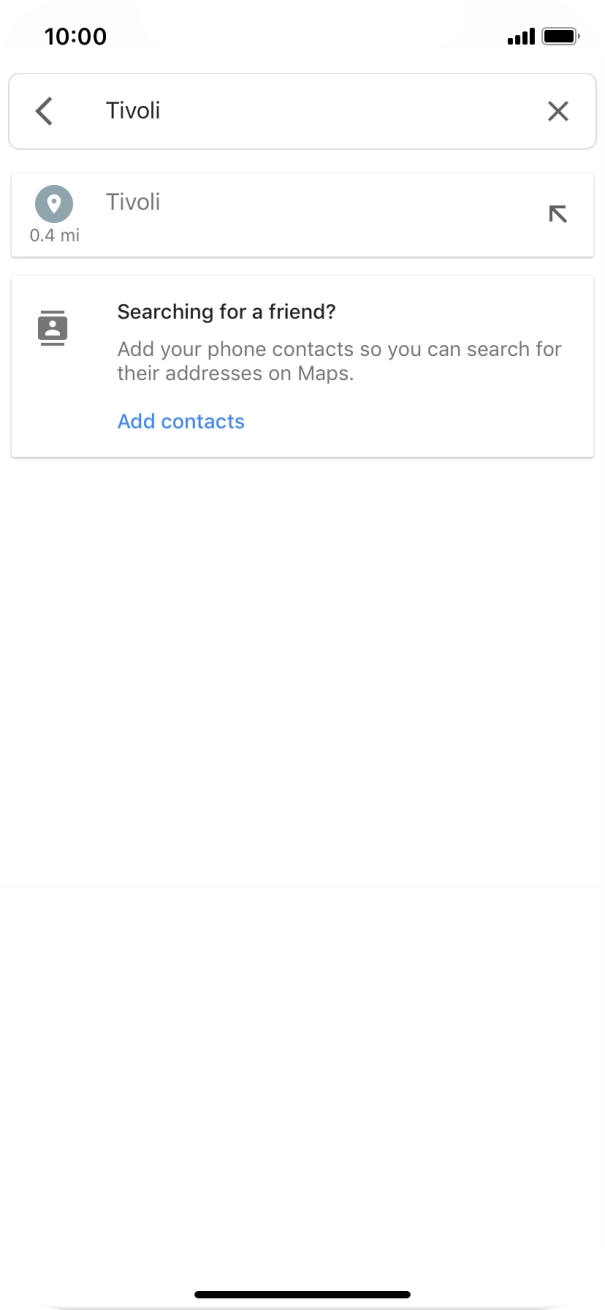Tap the back arrow in search bar
Screen dimensions: 605x1310
point(44,111)
